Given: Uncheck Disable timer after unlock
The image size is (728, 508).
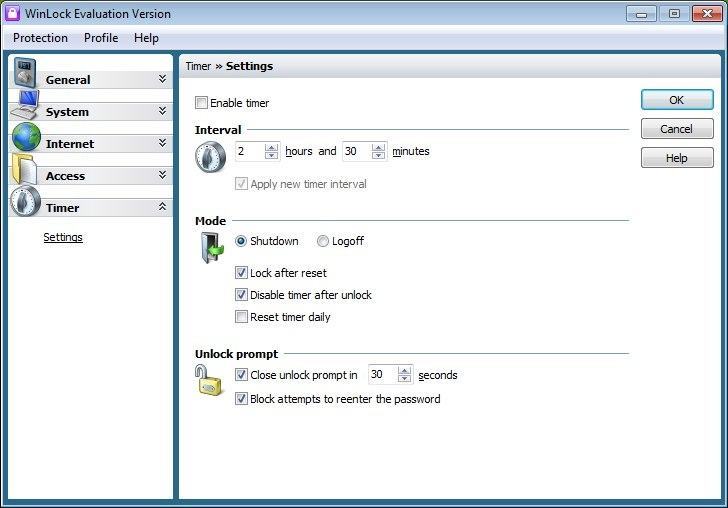Looking at the screenshot, I should [241, 294].
